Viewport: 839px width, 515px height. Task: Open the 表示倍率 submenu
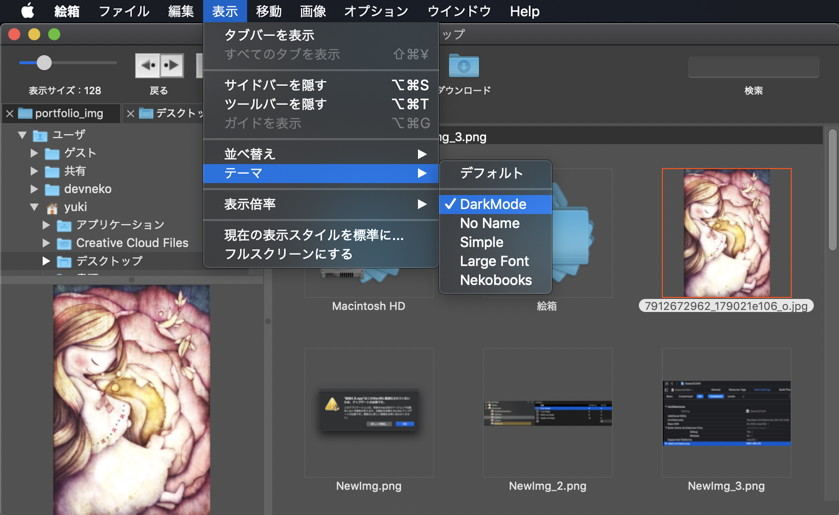[321, 204]
